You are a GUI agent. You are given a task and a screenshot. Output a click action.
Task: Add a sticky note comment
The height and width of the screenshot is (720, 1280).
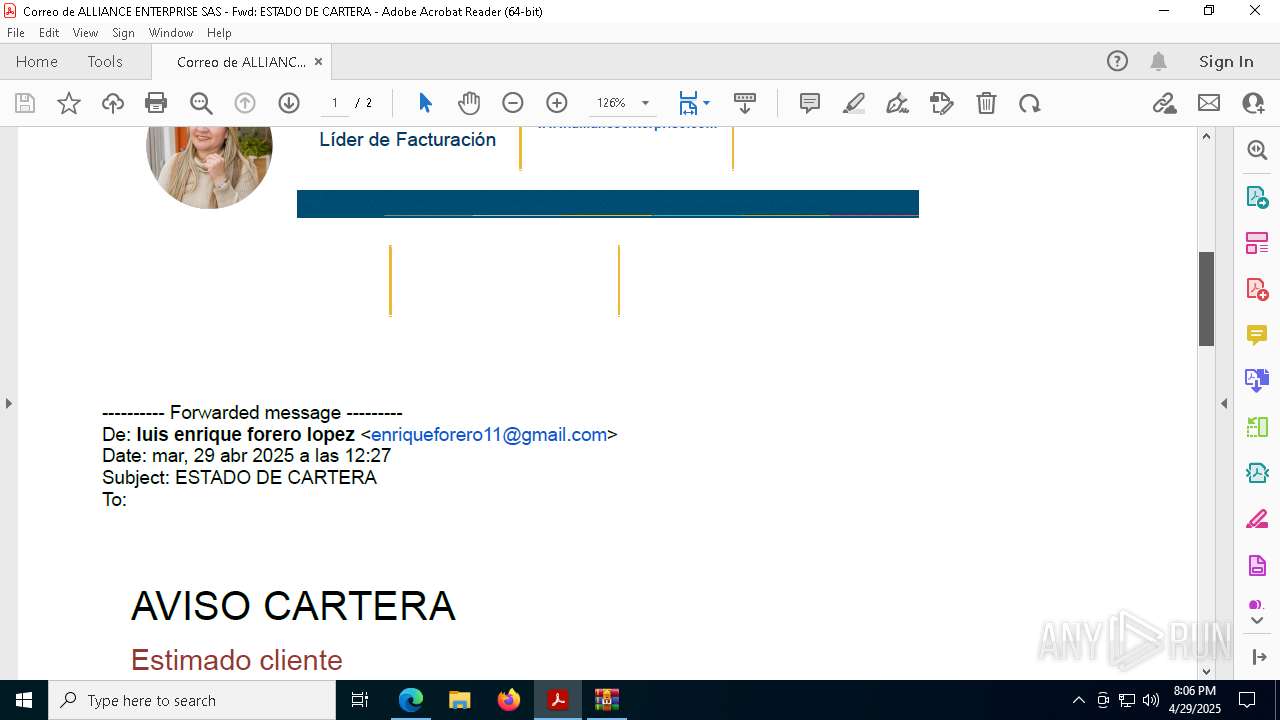810,103
